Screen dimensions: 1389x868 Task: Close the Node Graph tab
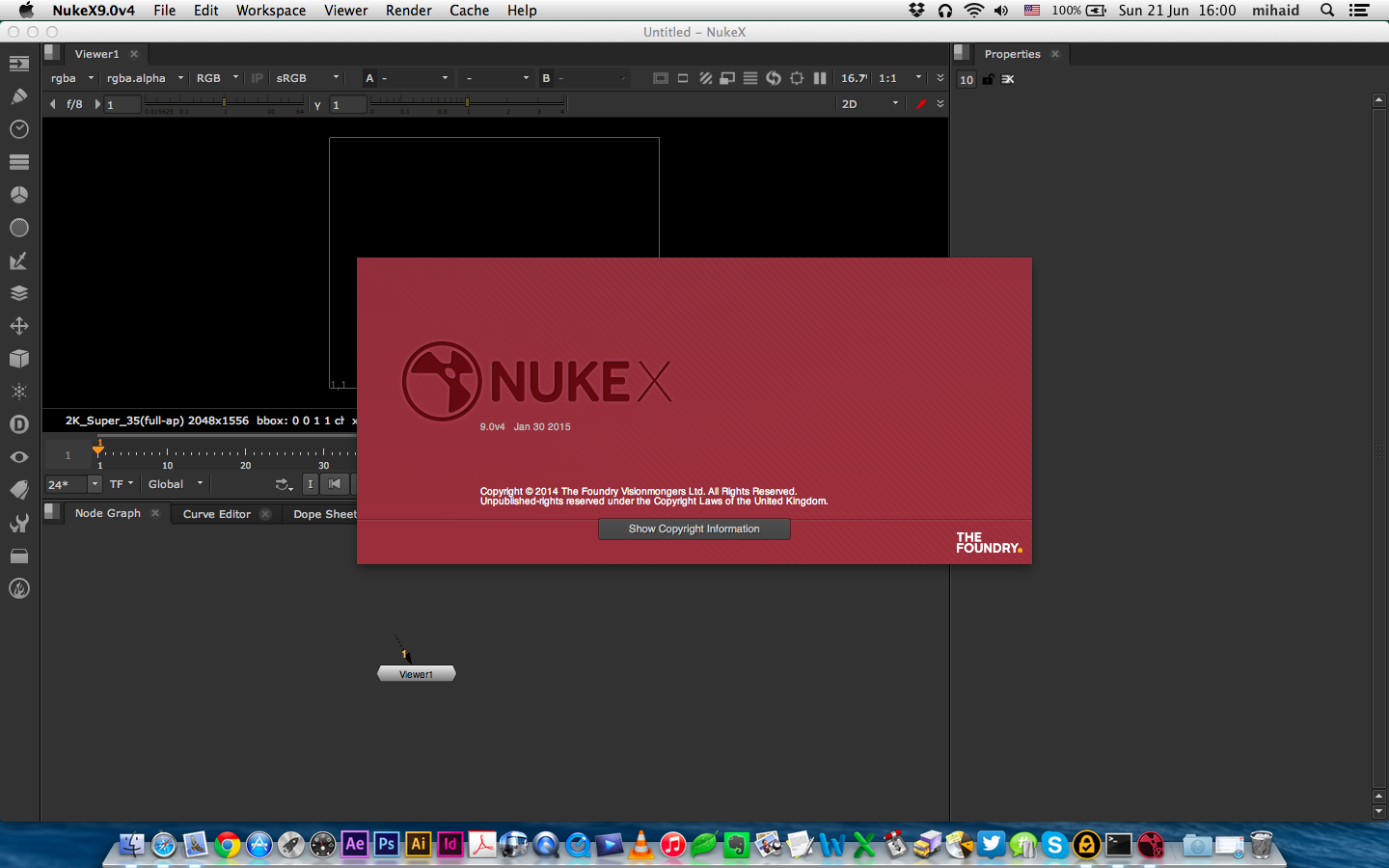pos(155,513)
